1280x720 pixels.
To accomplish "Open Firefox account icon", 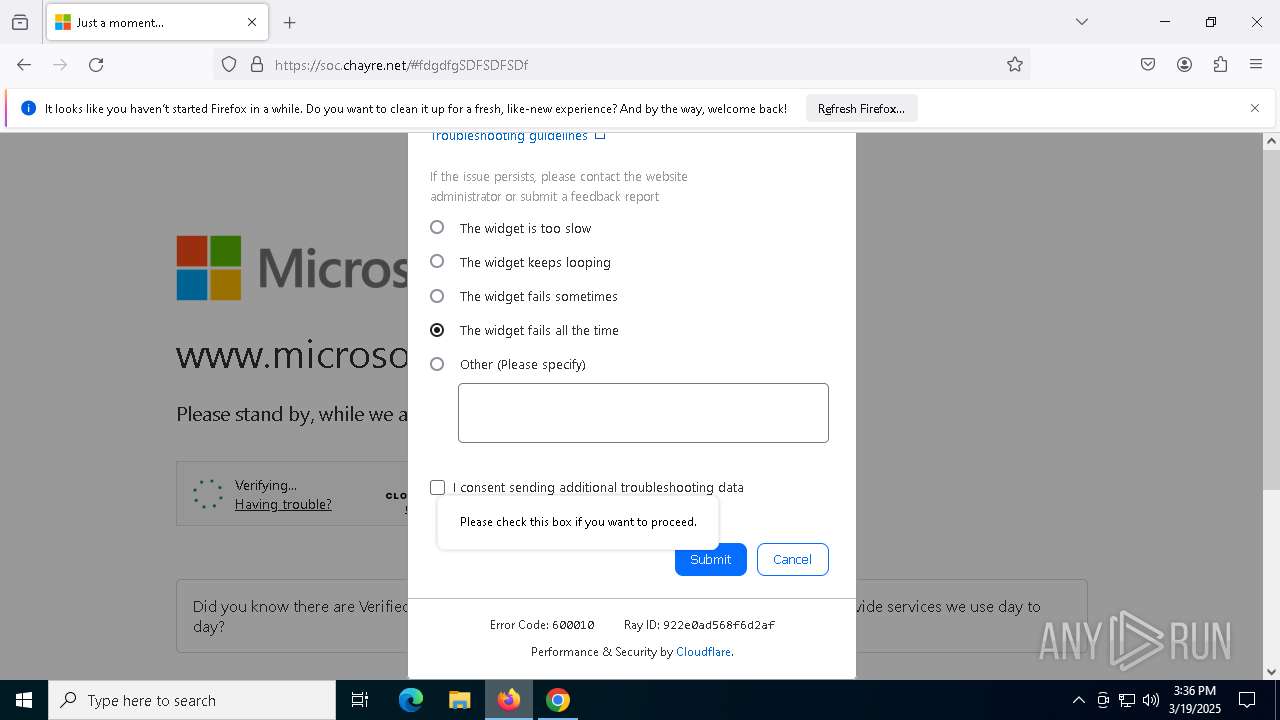I will [1184, 64].
